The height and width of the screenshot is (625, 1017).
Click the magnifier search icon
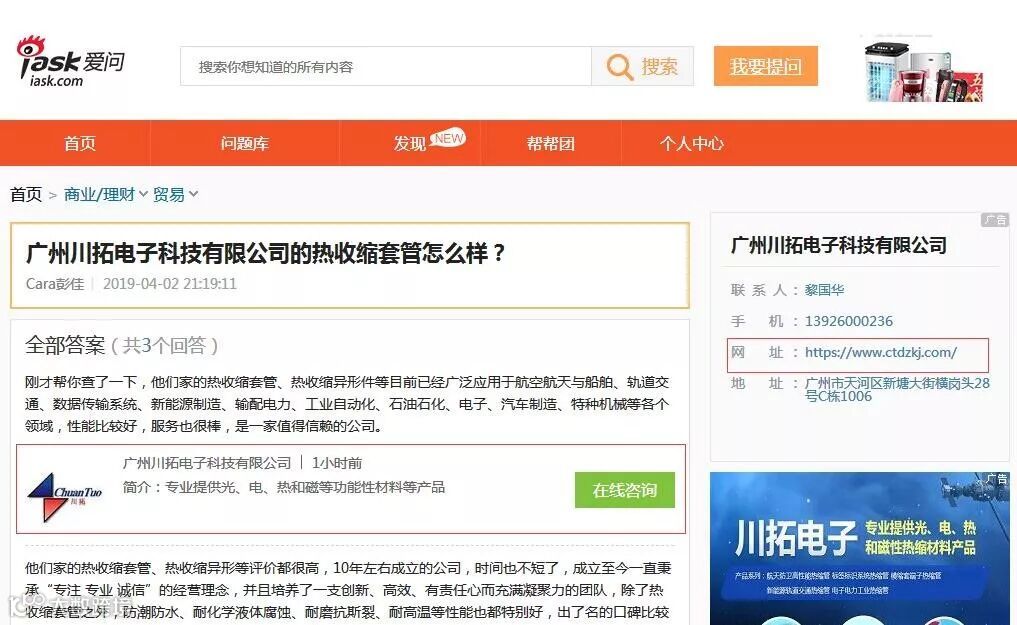619,67
